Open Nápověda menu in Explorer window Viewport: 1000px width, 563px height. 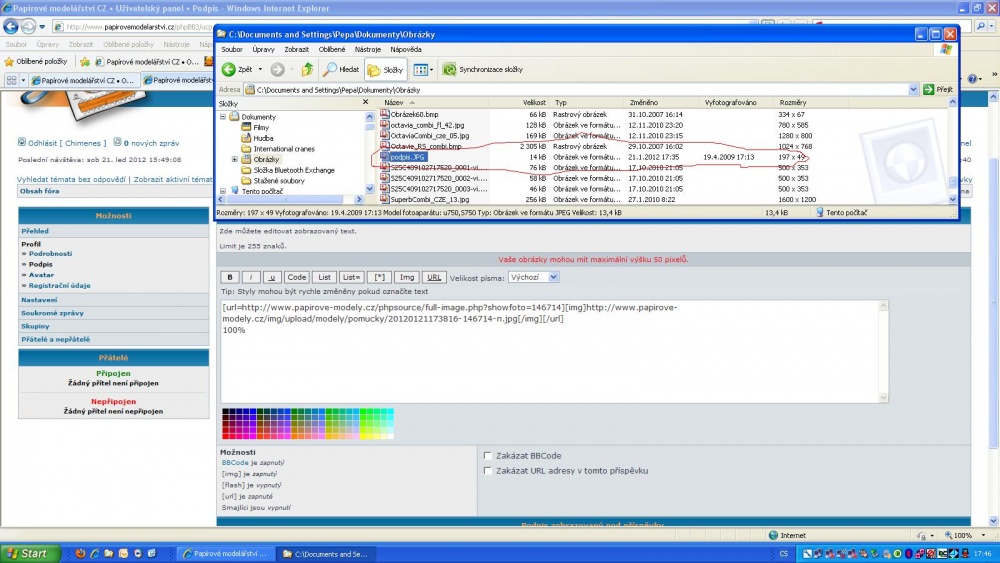[x=406, y=49]
